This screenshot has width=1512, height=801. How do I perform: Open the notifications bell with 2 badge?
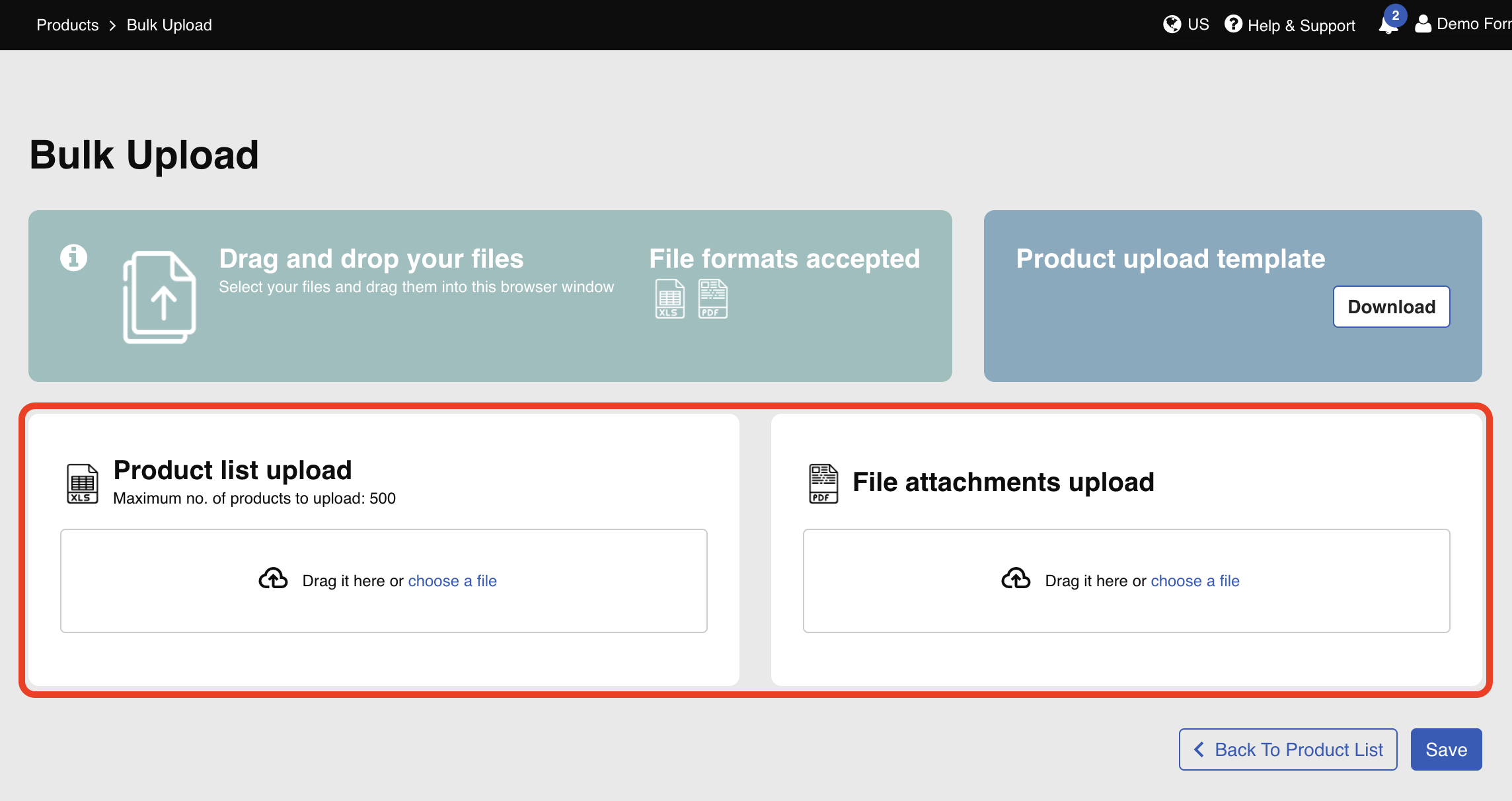[1389, 24]
